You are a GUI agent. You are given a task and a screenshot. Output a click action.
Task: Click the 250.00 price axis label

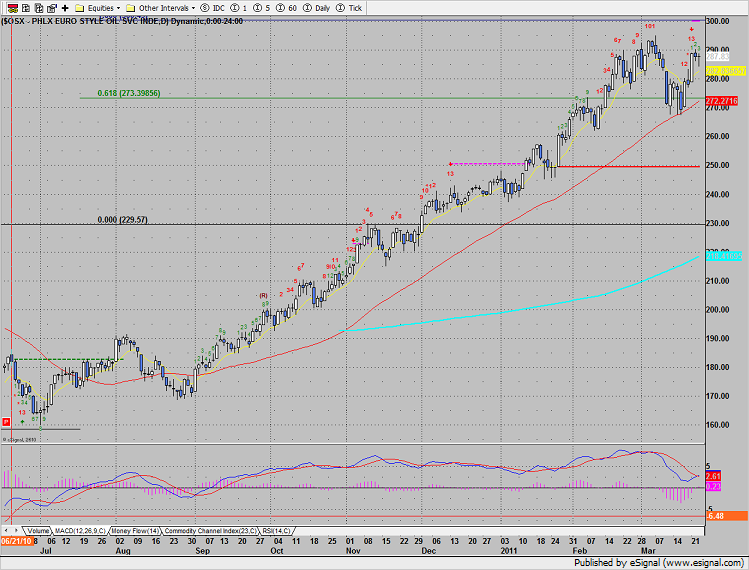[717, 165]
